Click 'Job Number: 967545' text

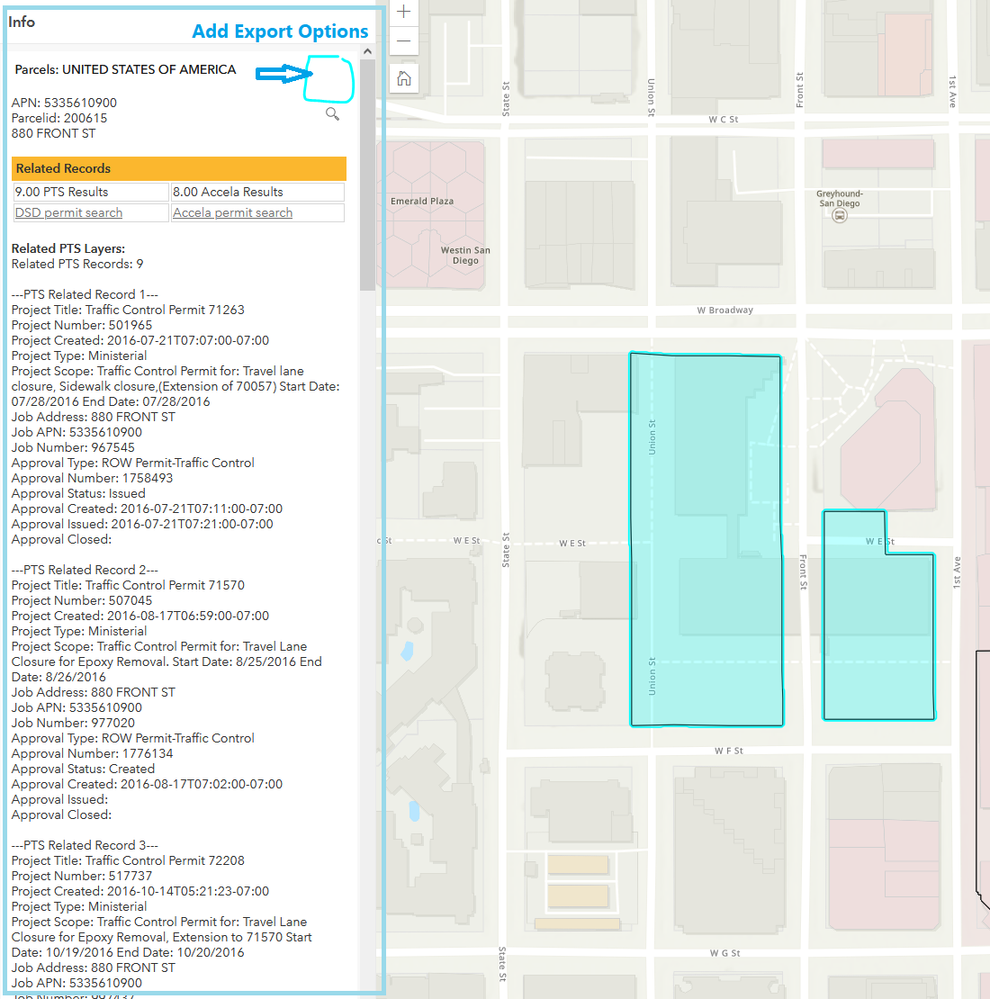tap(73, 447)
